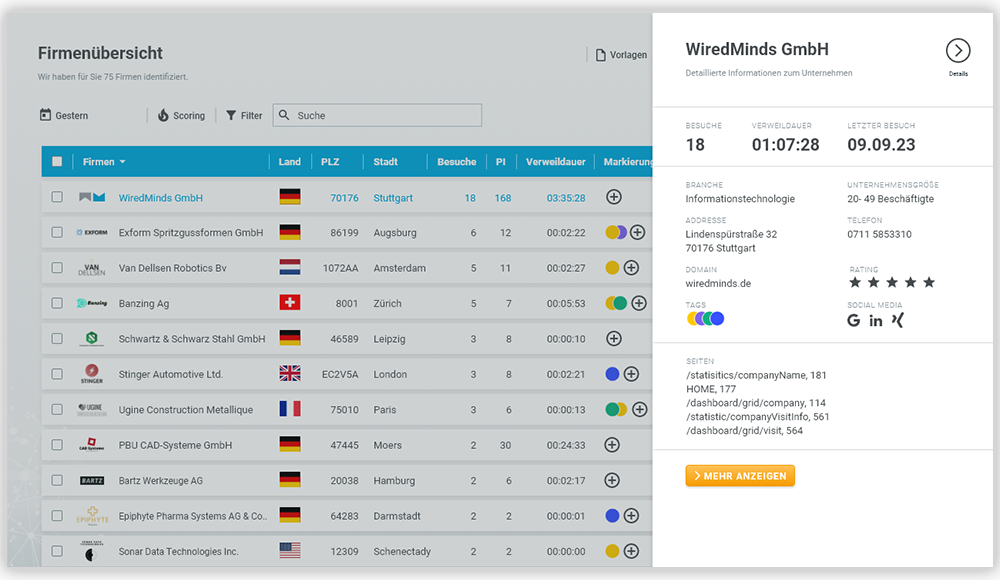Open the WiredMinds GmbH company link in the table
The image size is (1000, 580).
pos(161,198)
